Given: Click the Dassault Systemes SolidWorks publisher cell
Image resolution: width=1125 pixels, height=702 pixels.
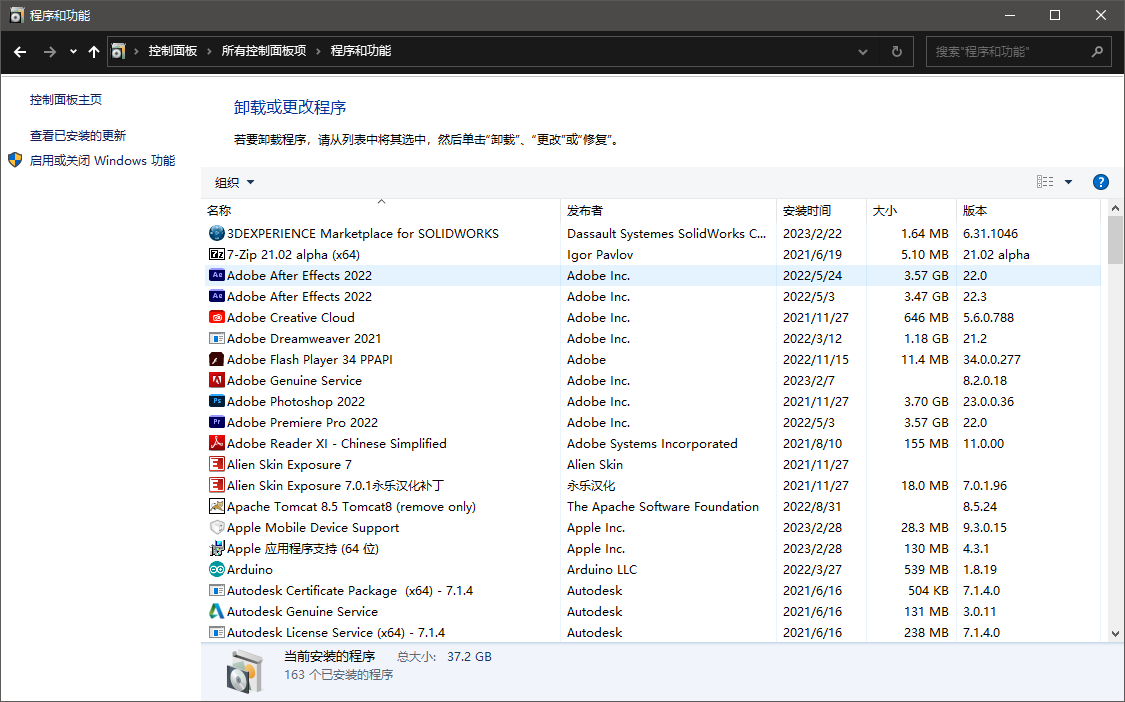Looking at the screenshot, I should coord(667,233).
